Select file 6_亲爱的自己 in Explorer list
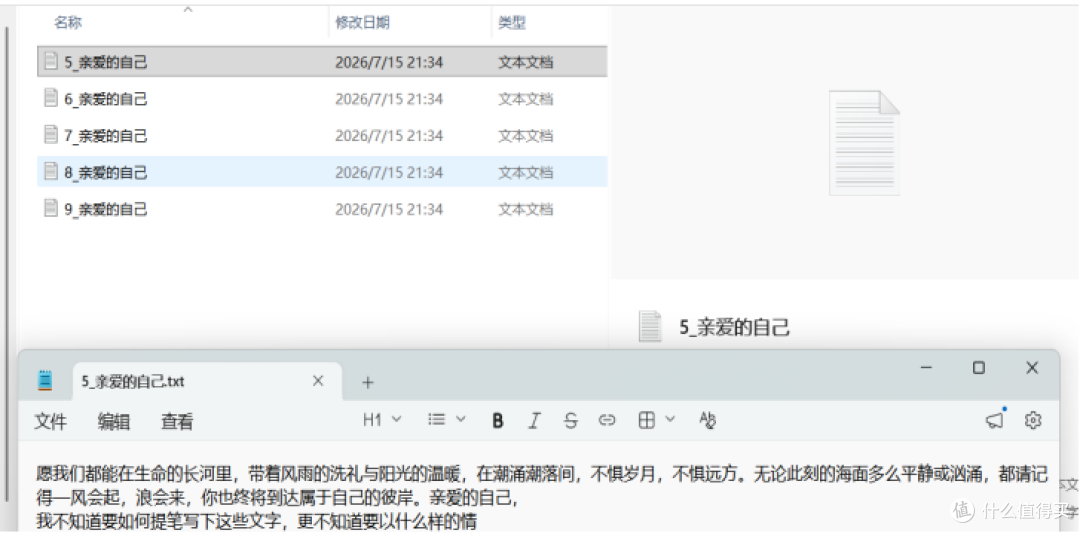Viewport: 1080px width, 533px height. 322,98
